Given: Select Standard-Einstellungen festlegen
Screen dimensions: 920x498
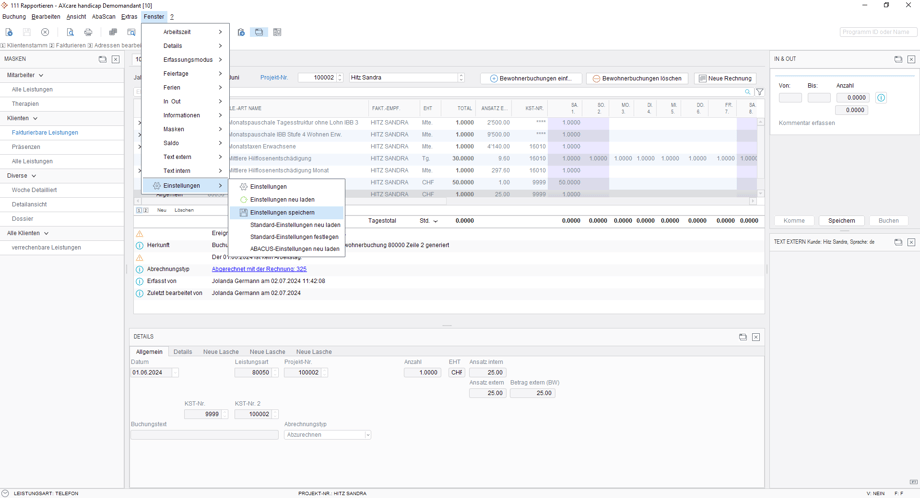Looking at the screenshot, I should 286,237.
